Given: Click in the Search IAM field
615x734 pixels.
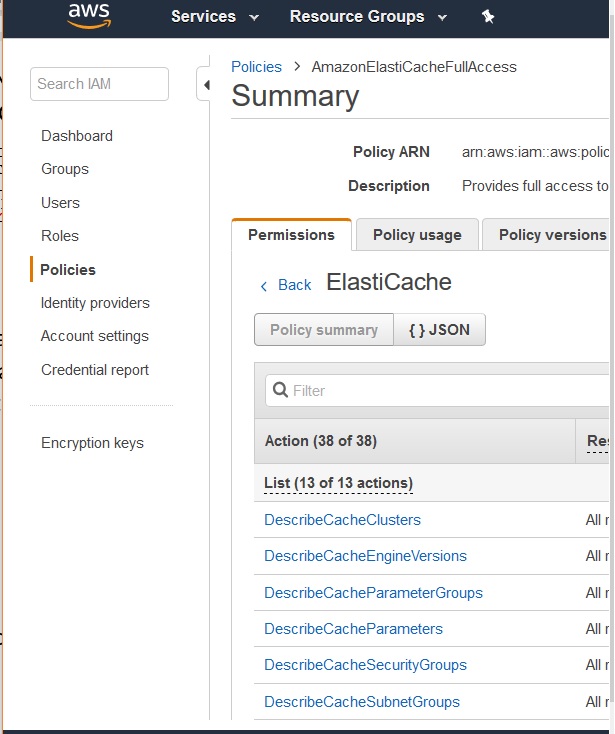Looking at the screenshot, I should click(99, 84).
